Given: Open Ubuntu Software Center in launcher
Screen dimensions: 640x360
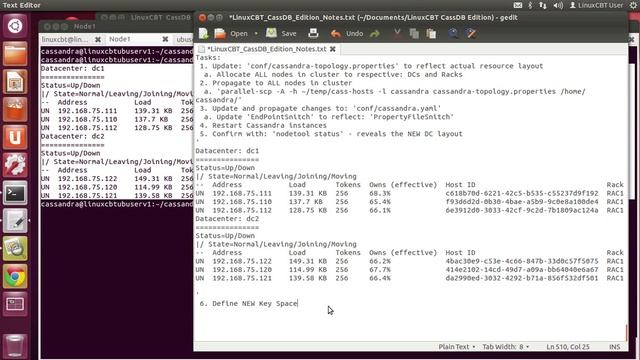Looking at the screenshot, I should [15, 109].
